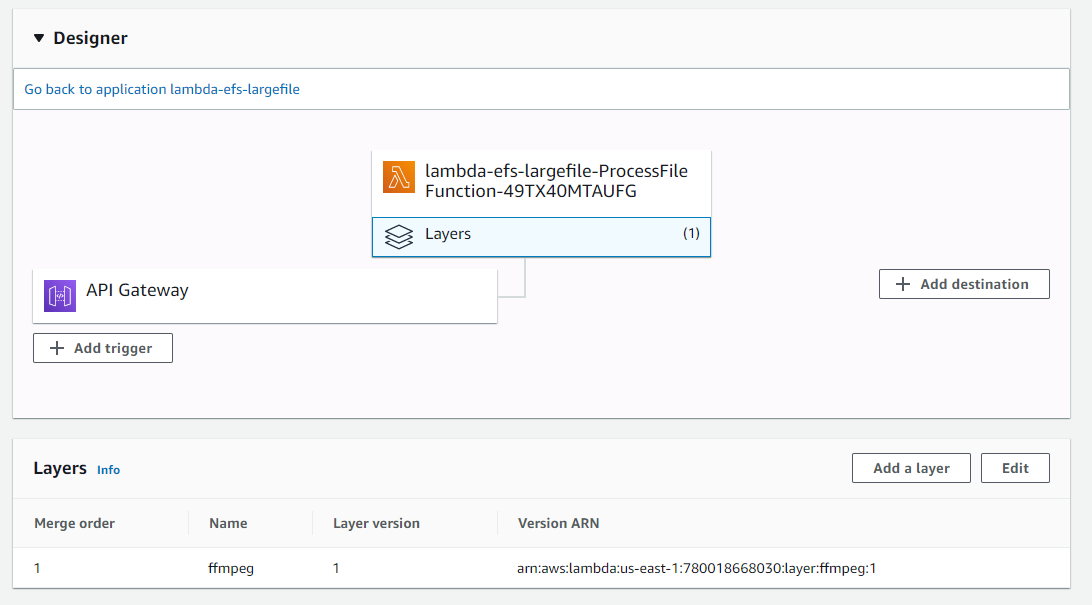Click the Layers stack icon under the function

tap(399, 236)
